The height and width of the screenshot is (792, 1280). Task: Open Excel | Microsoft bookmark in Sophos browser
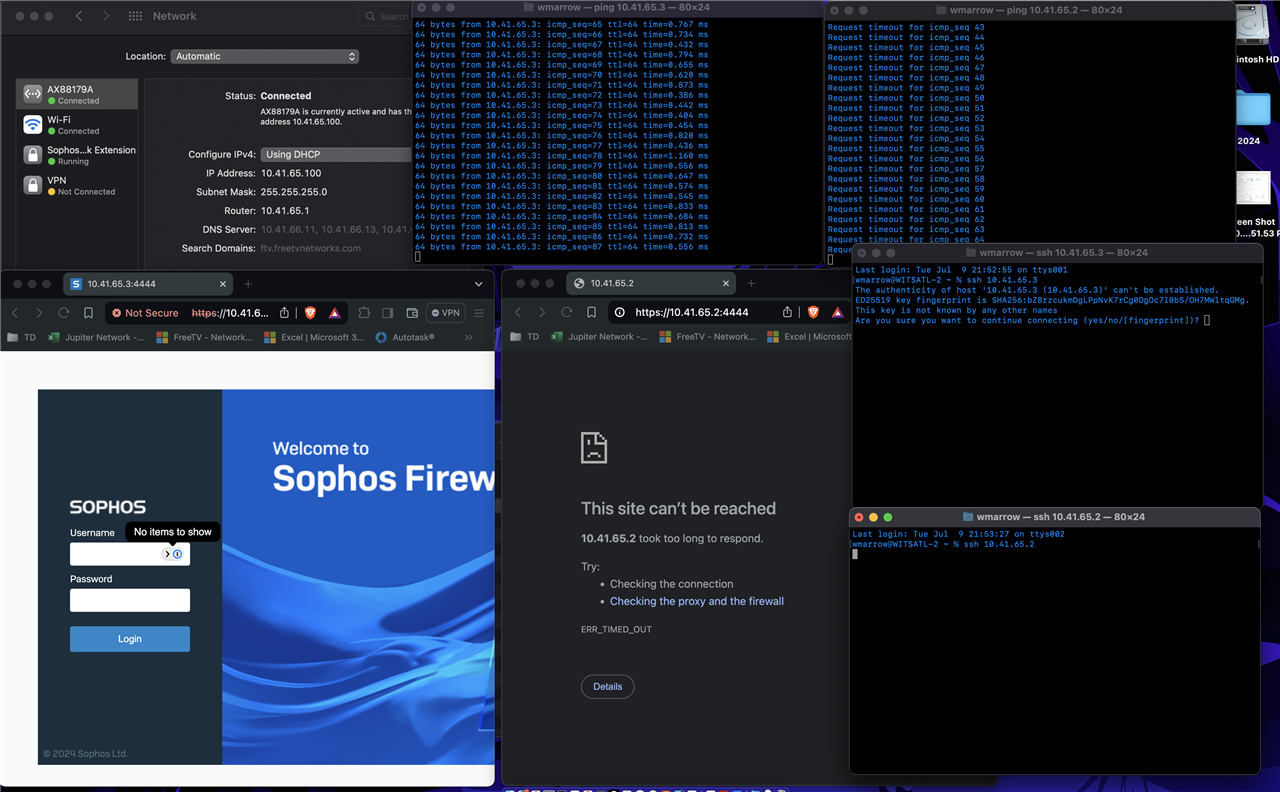click(x=314, y=338)
